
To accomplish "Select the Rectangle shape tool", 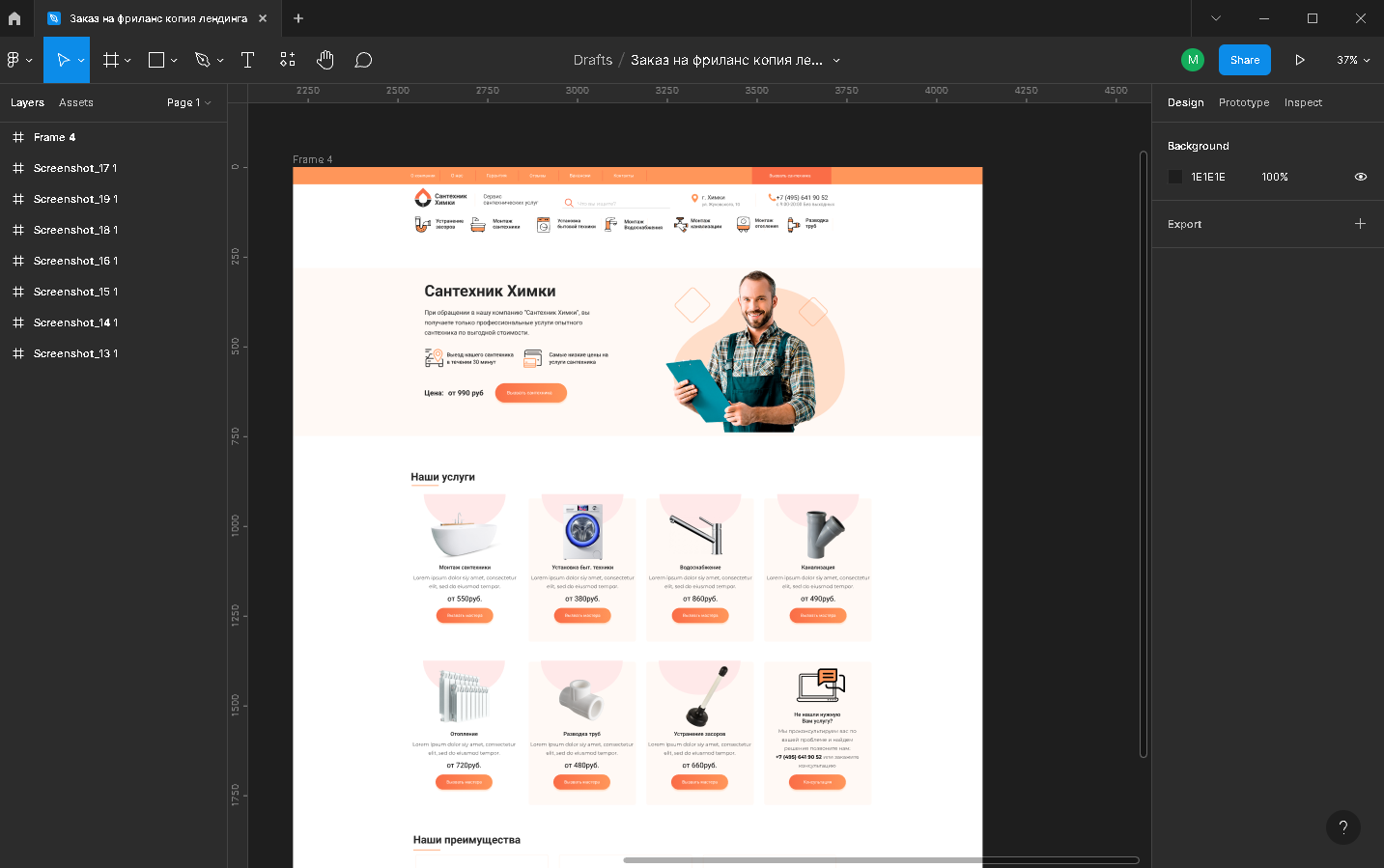I will click(156, 60).
